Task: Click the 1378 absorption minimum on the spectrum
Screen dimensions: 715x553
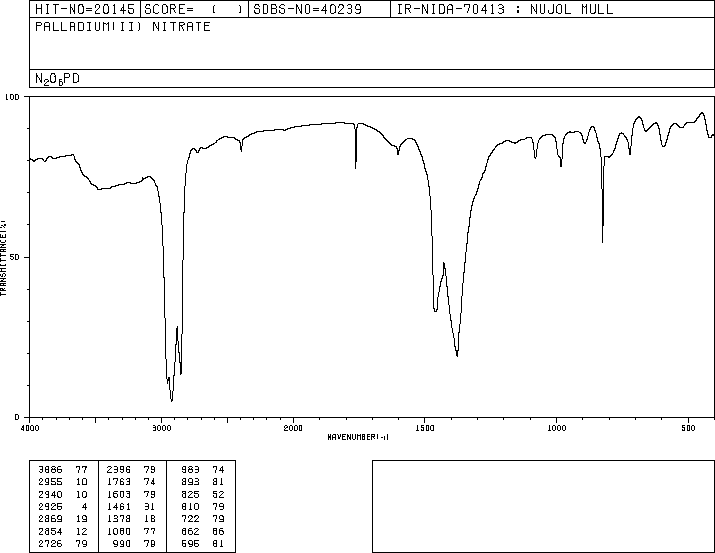Action: coord(457,355)
